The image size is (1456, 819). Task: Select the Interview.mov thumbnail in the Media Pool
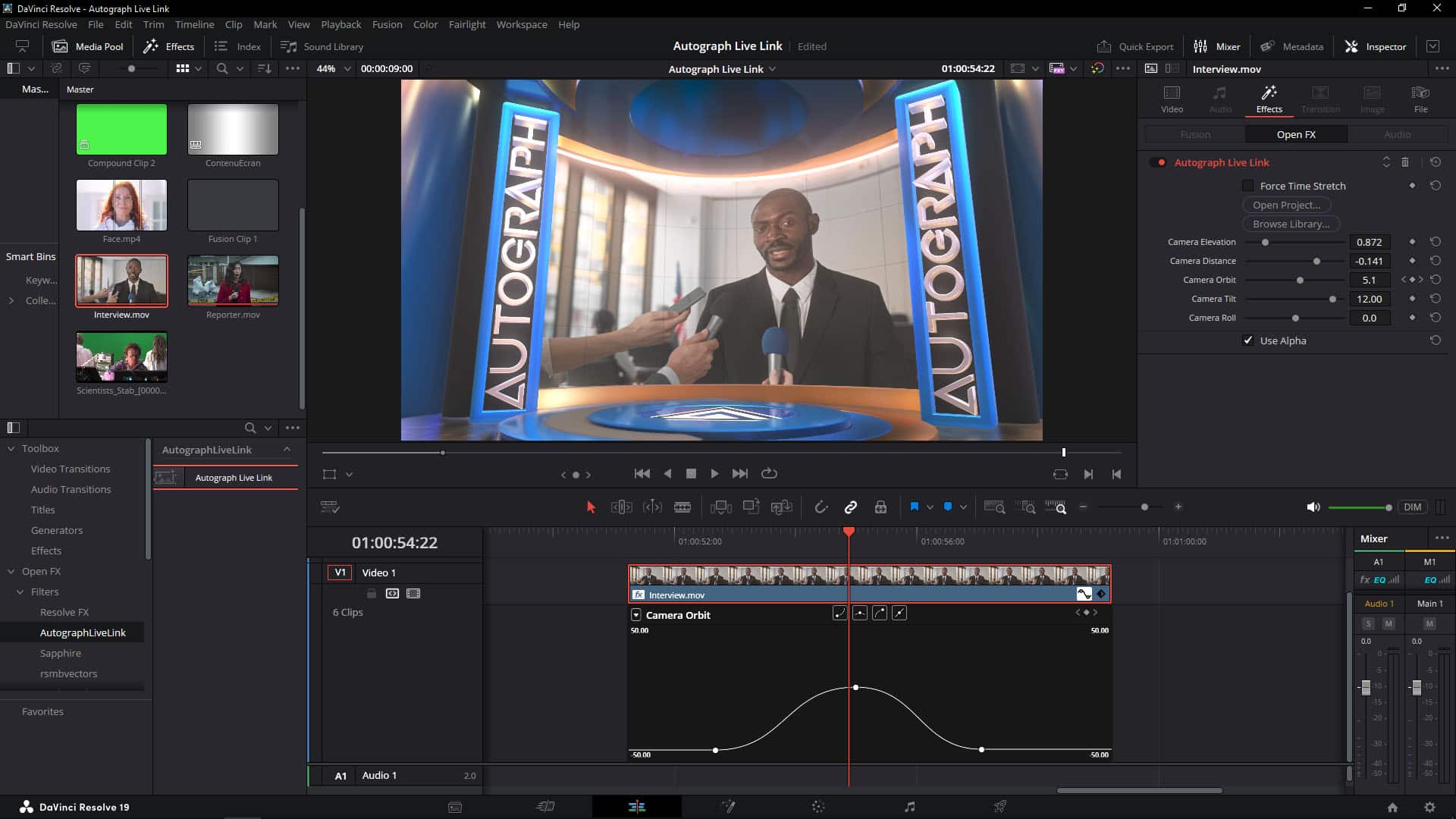pyautogui.click(x=121, y=280)
